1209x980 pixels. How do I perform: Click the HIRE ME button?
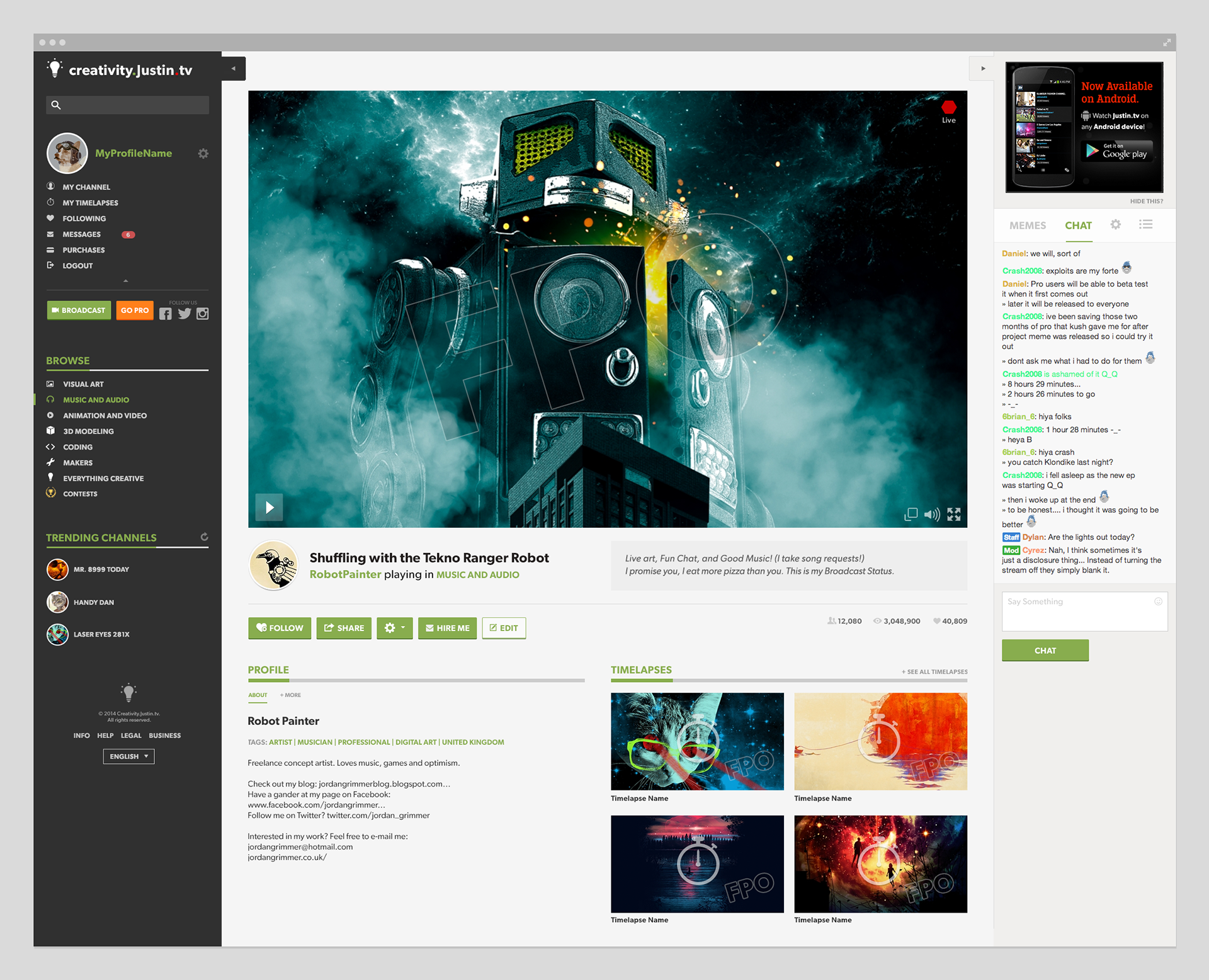[x=447, y=628]
